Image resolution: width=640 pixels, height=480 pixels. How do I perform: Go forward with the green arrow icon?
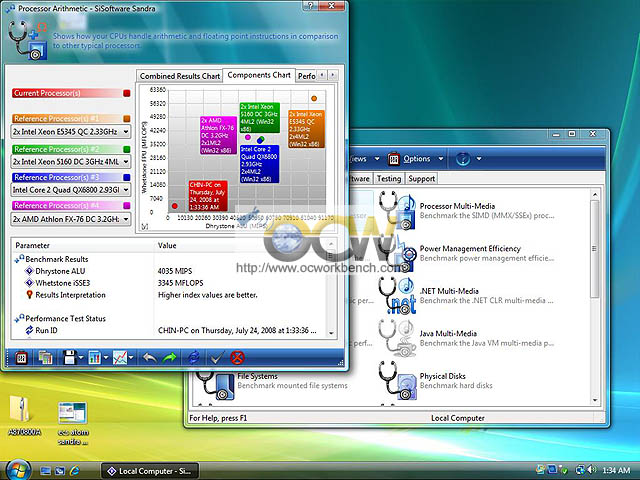[169, 358]
